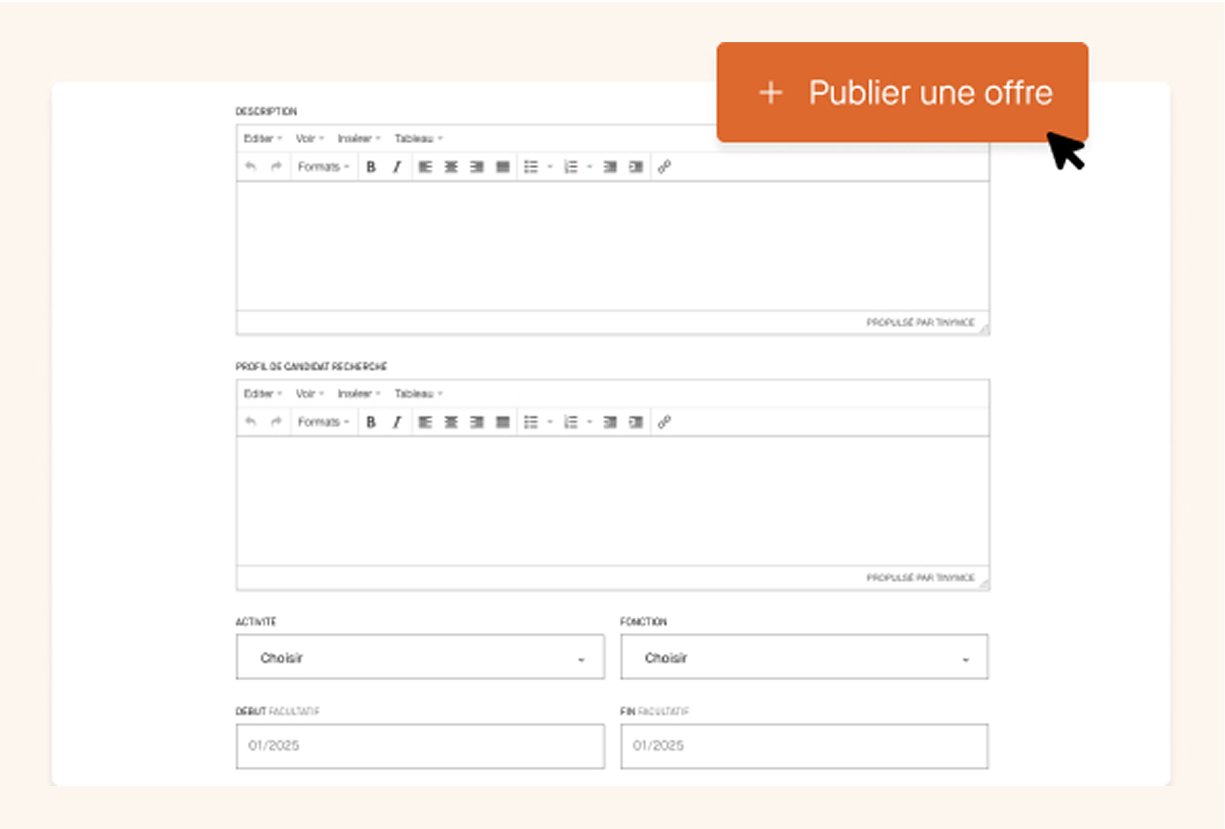The width and height of the screenshot is (1225, 829).
Task: Center align text in Description editor
Action: coord(451,167)
